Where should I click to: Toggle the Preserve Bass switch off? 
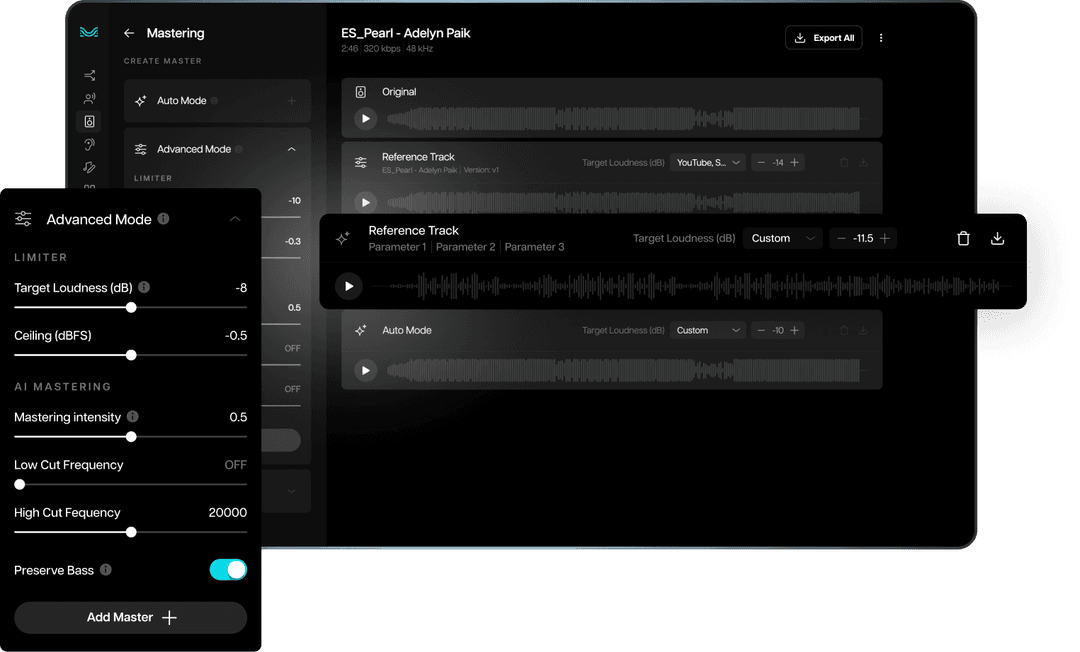(x=228, y=570)
